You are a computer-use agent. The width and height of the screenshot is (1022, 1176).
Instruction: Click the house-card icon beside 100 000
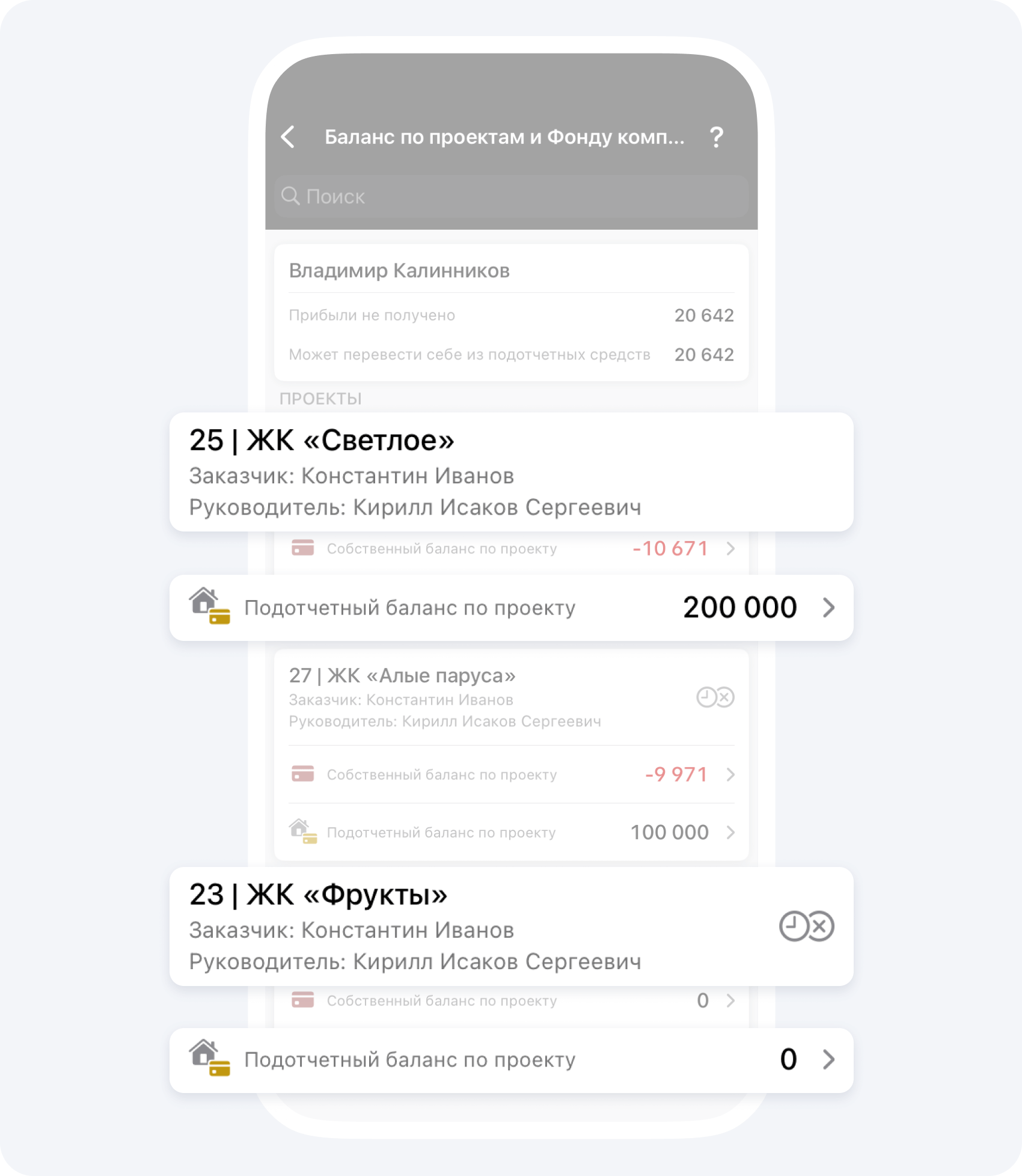pos(303,831)
